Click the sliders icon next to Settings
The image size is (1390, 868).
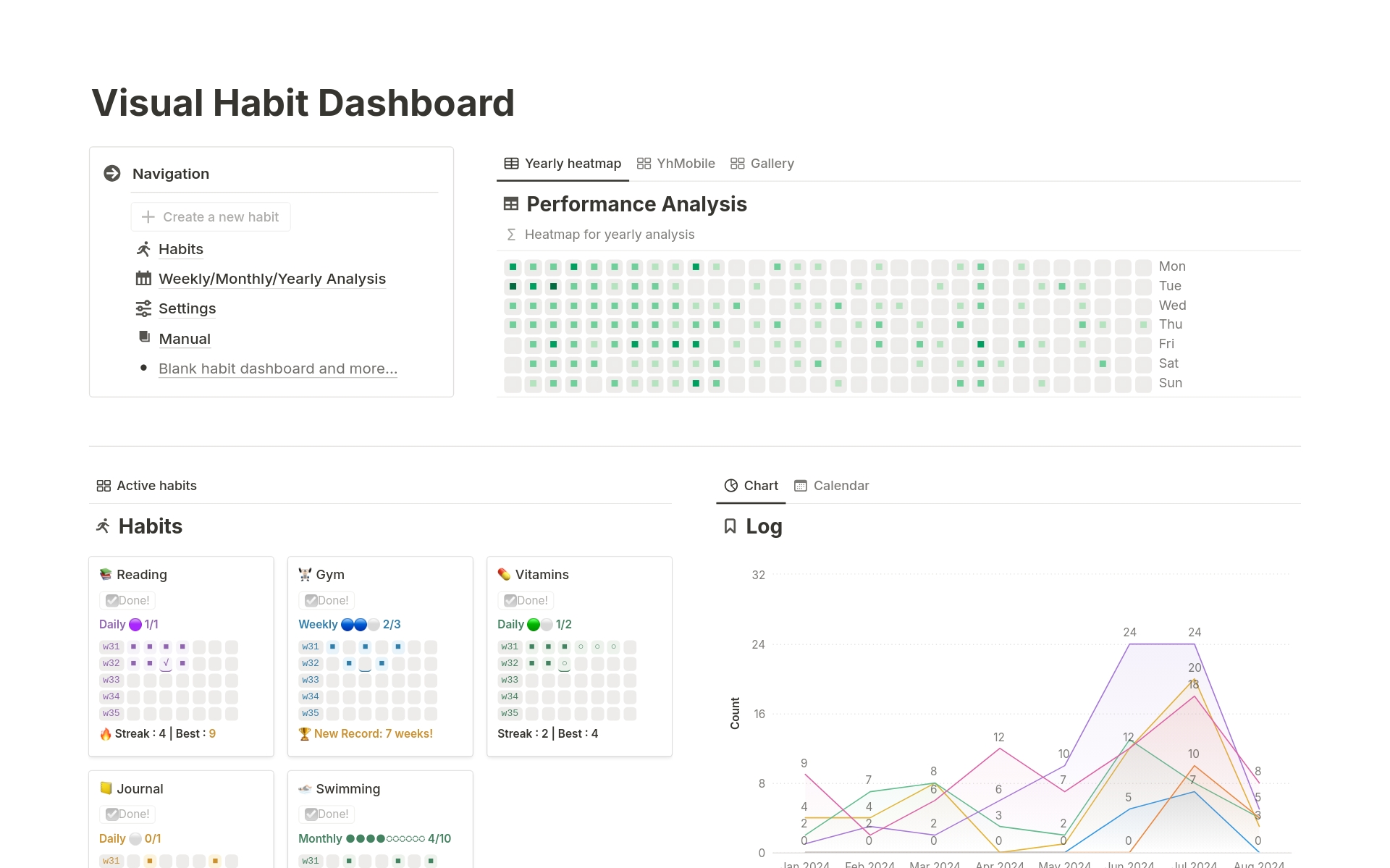click(143, 308)
